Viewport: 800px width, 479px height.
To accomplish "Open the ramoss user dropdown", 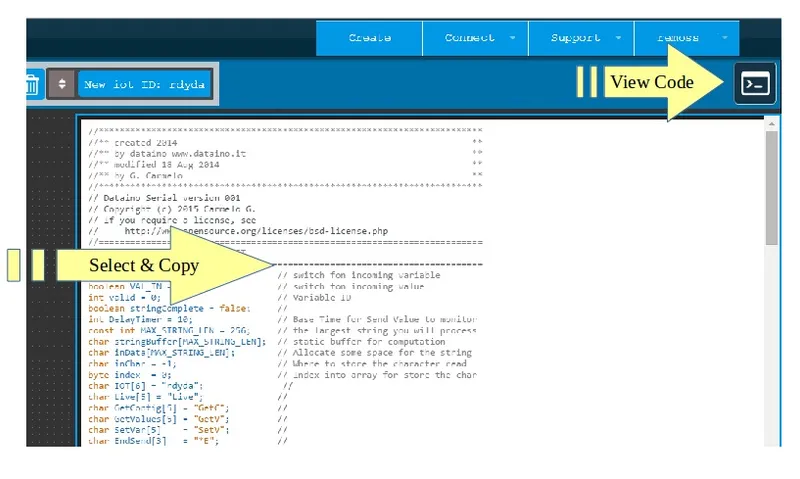I will pyautogui.click(x=690, y=38).
